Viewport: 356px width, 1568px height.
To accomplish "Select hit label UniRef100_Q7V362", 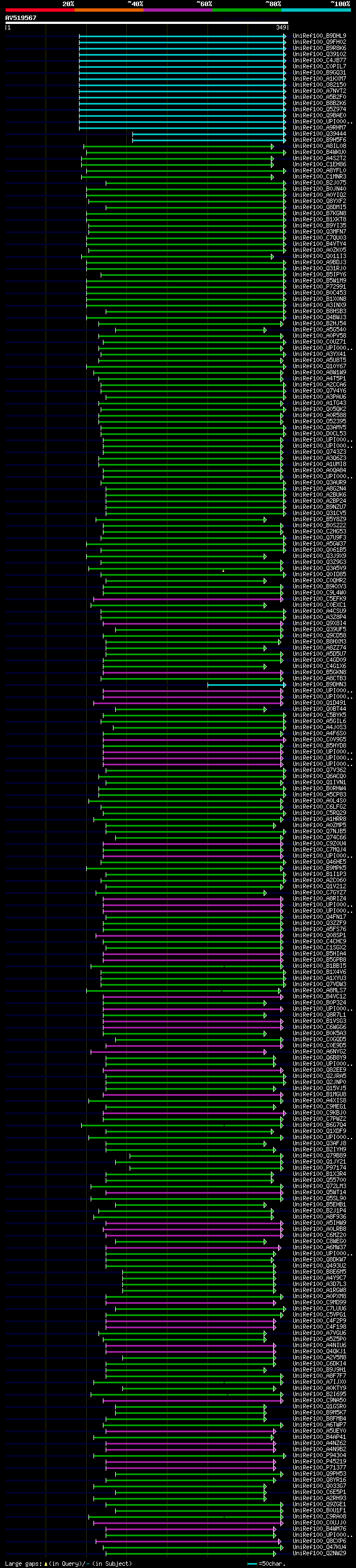I will coord(319,770).
